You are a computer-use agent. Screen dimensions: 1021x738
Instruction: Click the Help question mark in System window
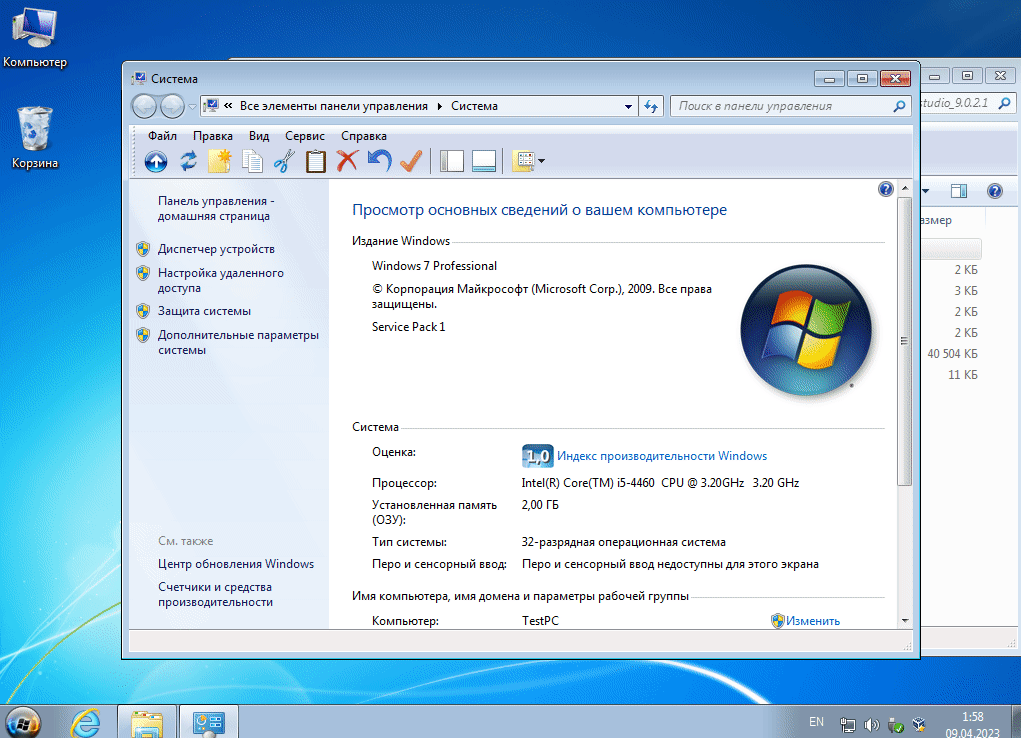886,189
